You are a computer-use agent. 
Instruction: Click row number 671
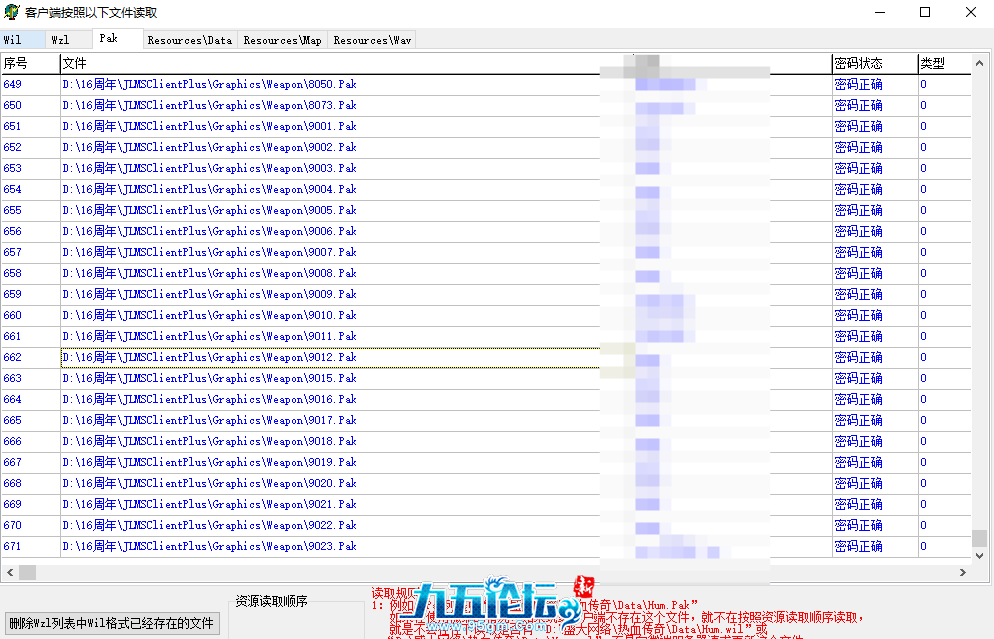(x=13, y=546)
